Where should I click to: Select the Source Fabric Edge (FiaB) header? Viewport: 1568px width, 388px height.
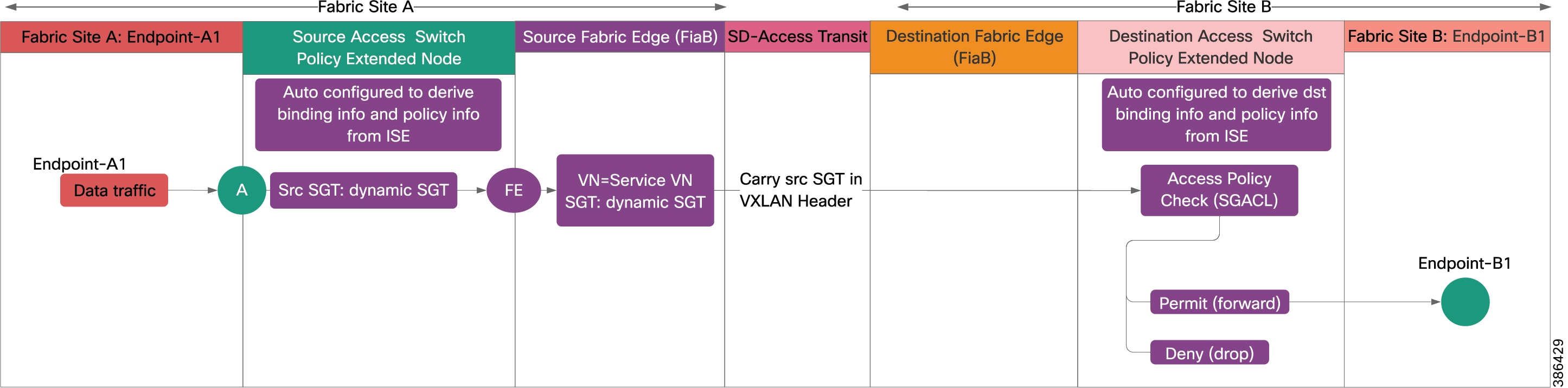tap(619, 37)
